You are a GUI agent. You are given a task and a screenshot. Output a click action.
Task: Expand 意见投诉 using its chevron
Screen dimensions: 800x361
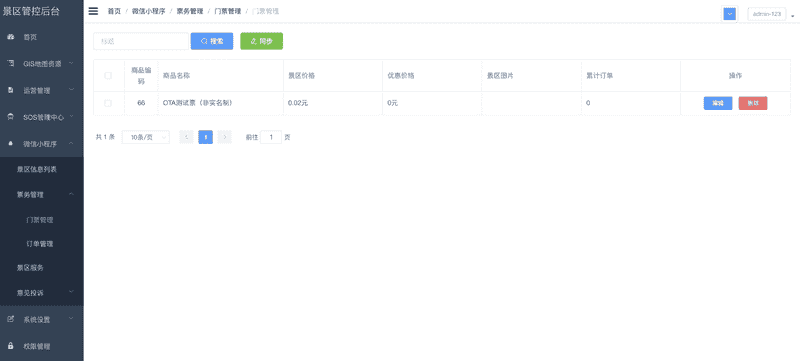(x=71, y=292)
